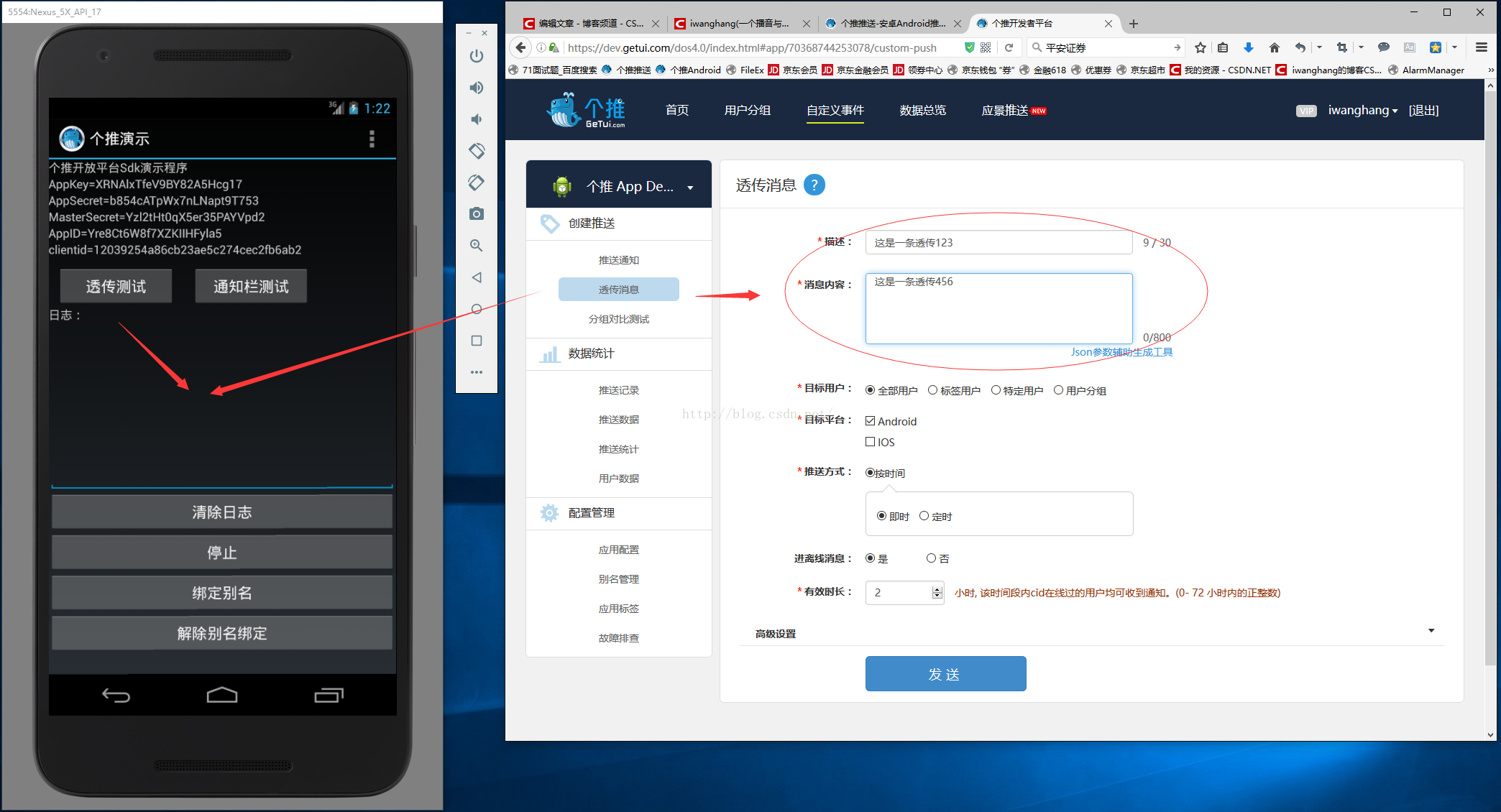1501x812 pixels.
Task: Click the blue question mark help icon
Action: [x=814, y=185]
